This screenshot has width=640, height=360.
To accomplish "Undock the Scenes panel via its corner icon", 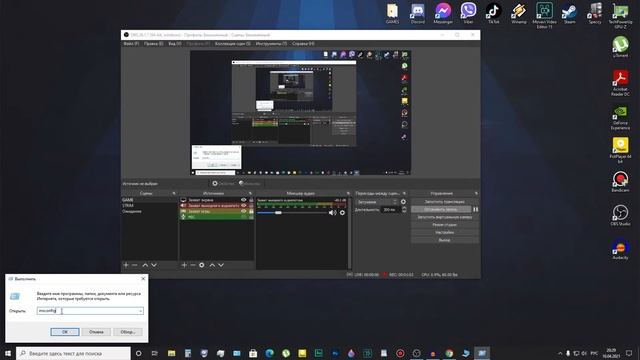I will point(174,193).
